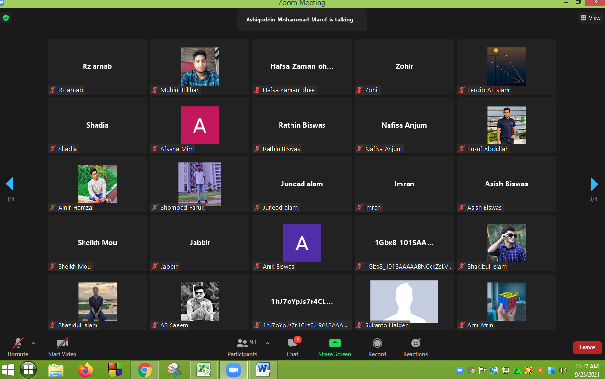Select the Shadia participant tile
This screenshot has height=379, width=605.
tap(97, 125)
